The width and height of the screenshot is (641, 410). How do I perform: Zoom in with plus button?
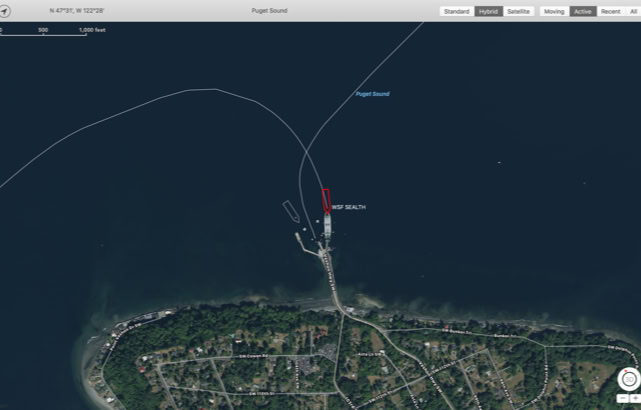(x=634, y=398)
